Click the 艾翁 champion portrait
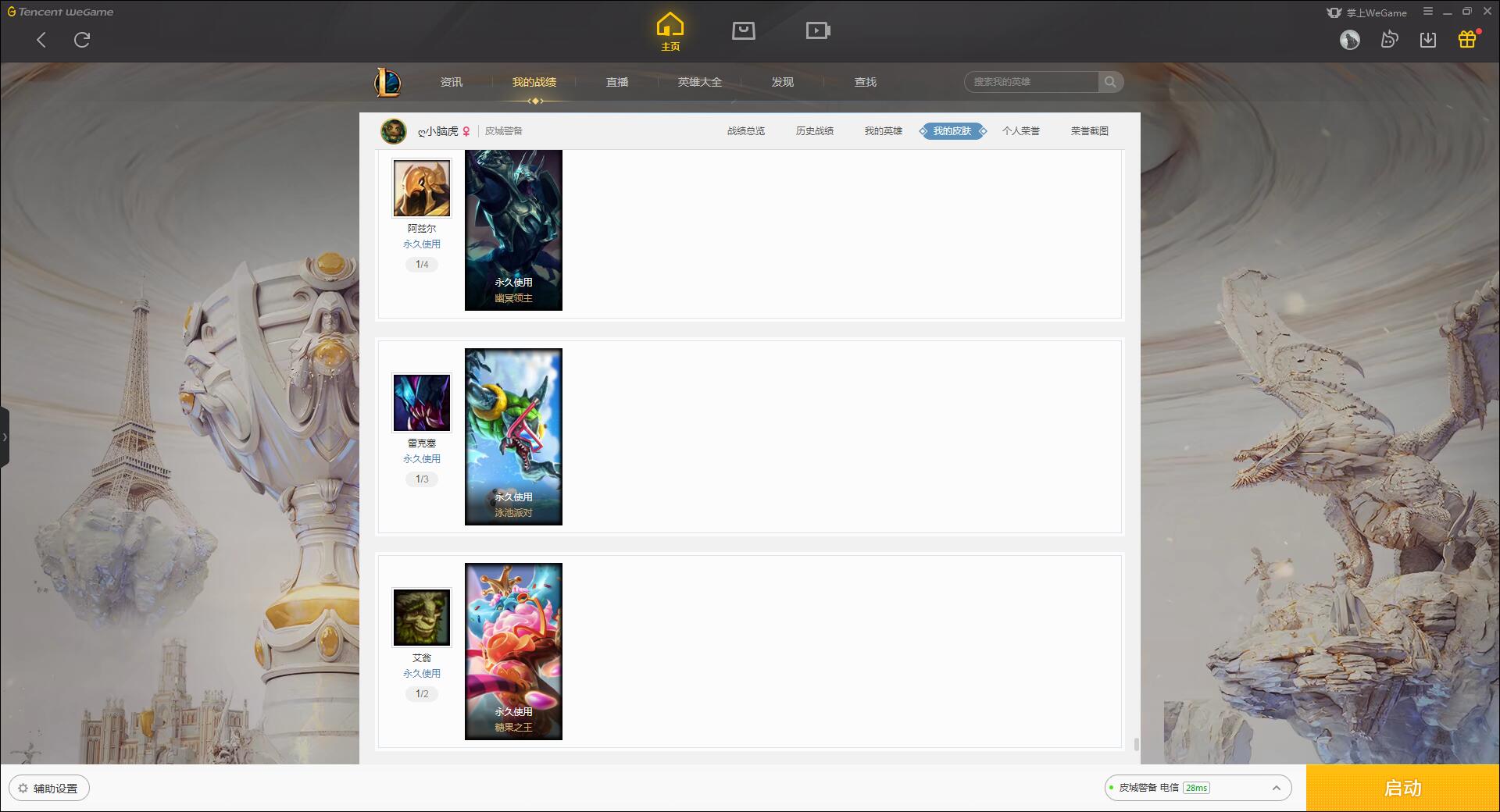The height and width of the screenshot is (812, 1500). coord(422,618)
